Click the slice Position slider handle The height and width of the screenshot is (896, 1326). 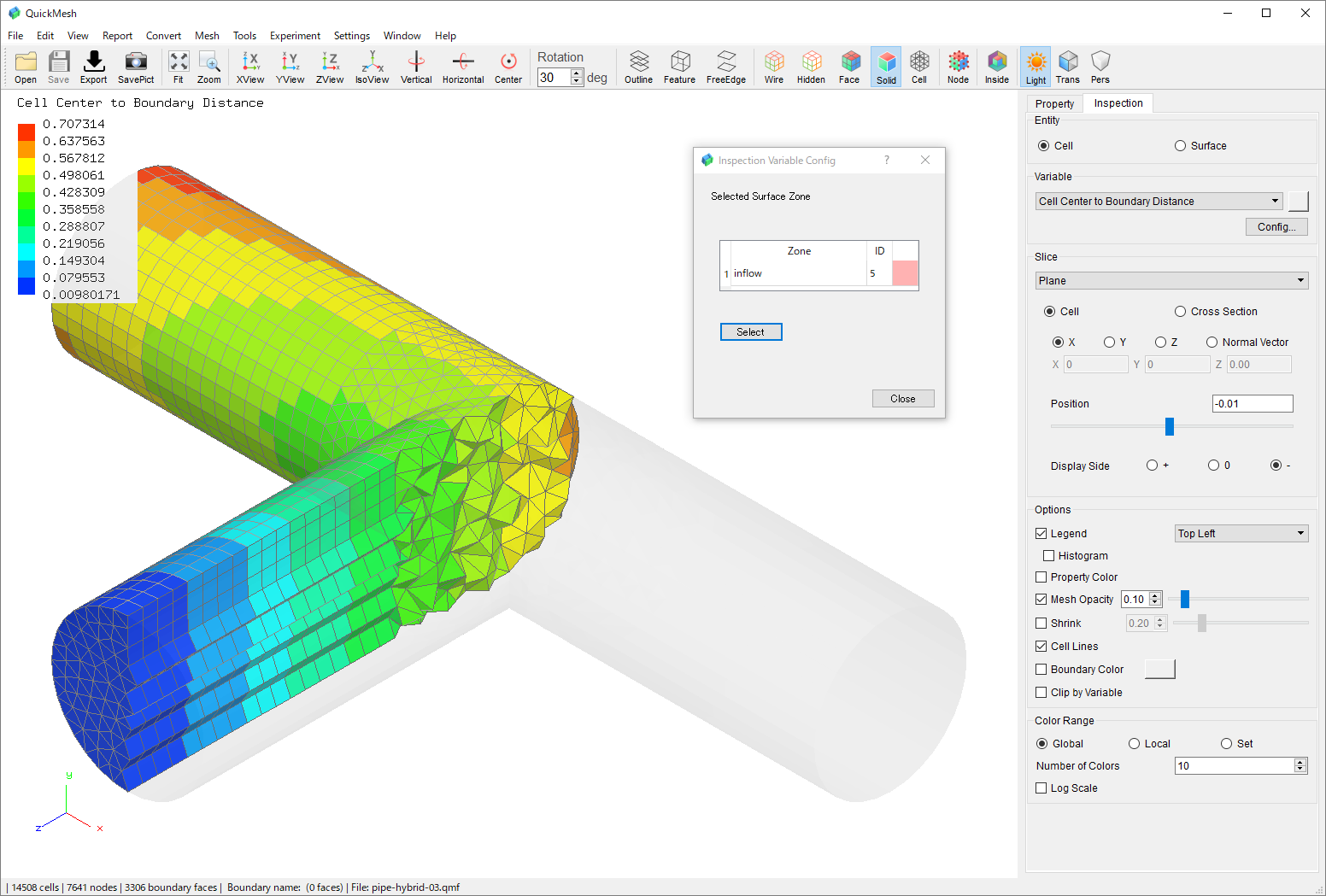1170,426
